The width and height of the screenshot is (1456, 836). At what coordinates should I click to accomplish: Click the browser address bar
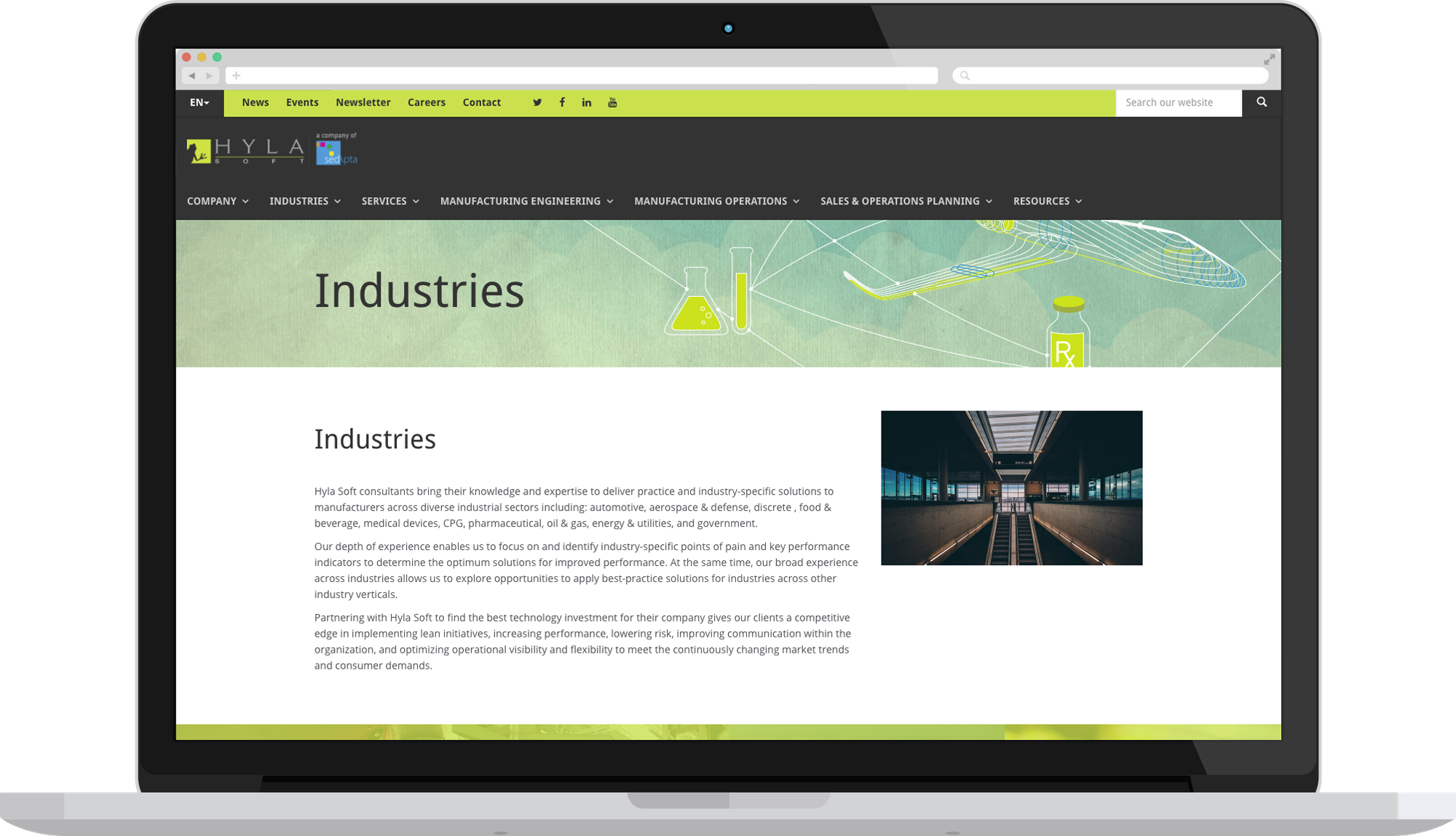click(x=582, y=76)
